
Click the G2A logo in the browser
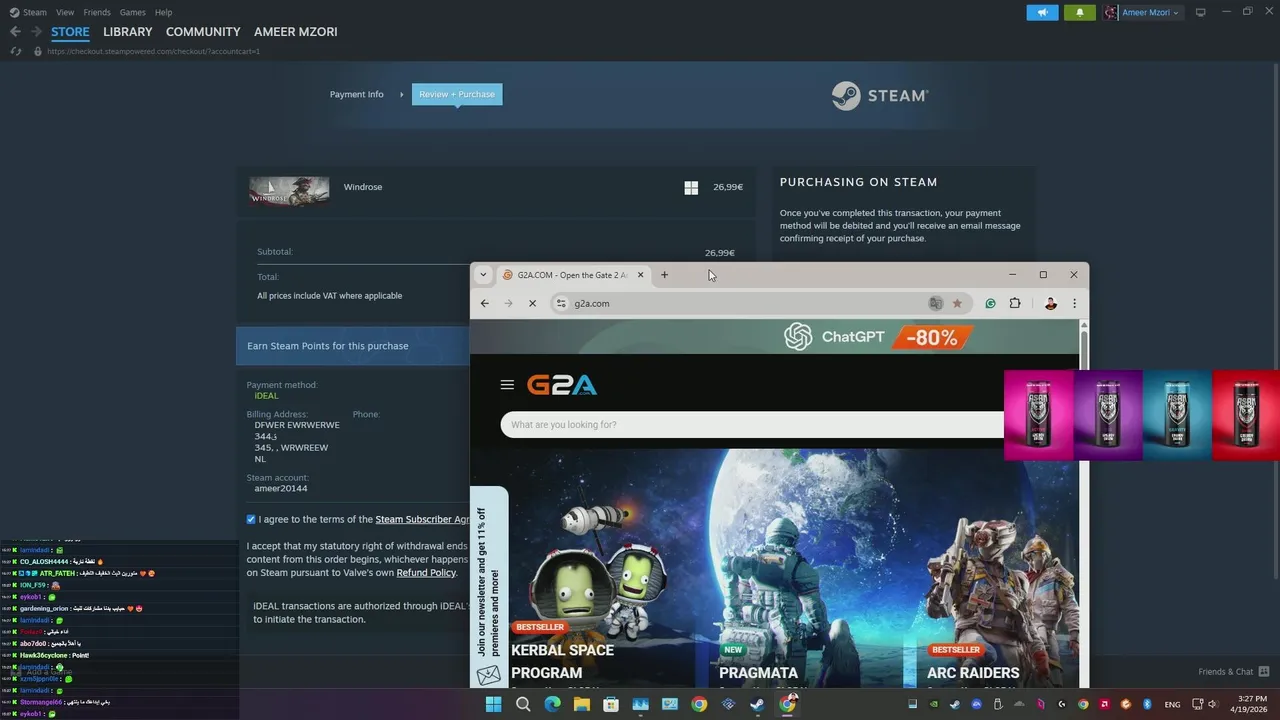[562, 385]
